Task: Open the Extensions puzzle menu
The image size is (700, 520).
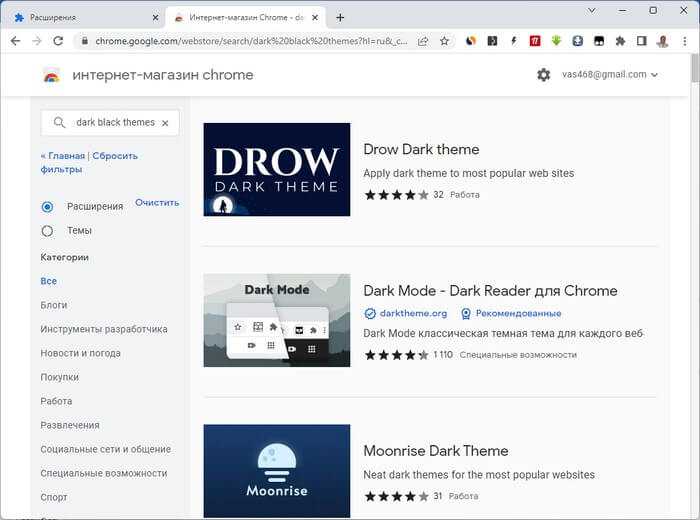Action: (x=620, y=41)
